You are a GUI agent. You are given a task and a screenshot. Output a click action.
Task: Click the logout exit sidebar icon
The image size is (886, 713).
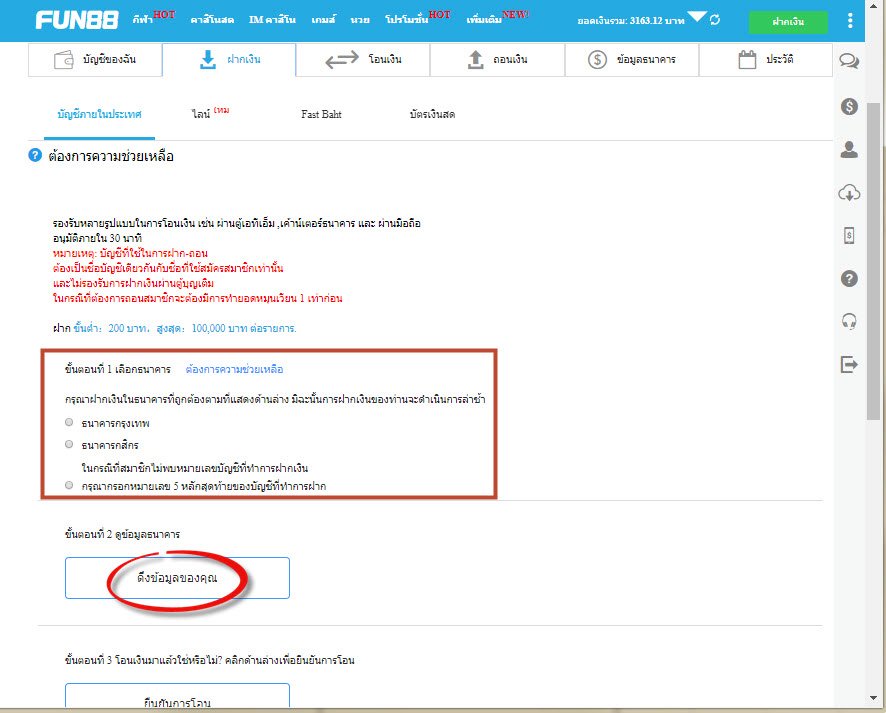[x=849, y=365]
